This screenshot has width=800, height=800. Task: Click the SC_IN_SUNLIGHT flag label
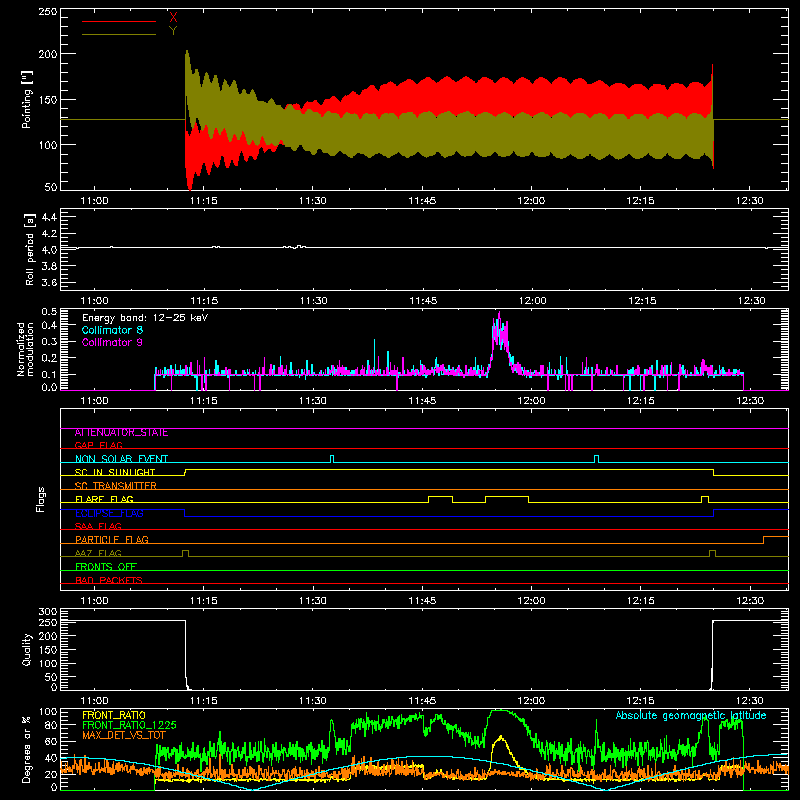click(115, 472)
